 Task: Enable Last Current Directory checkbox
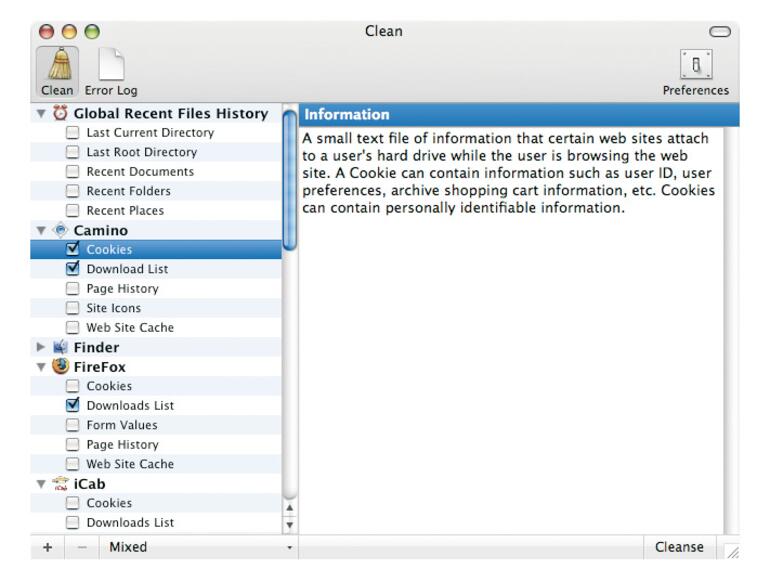coord(72,133)
